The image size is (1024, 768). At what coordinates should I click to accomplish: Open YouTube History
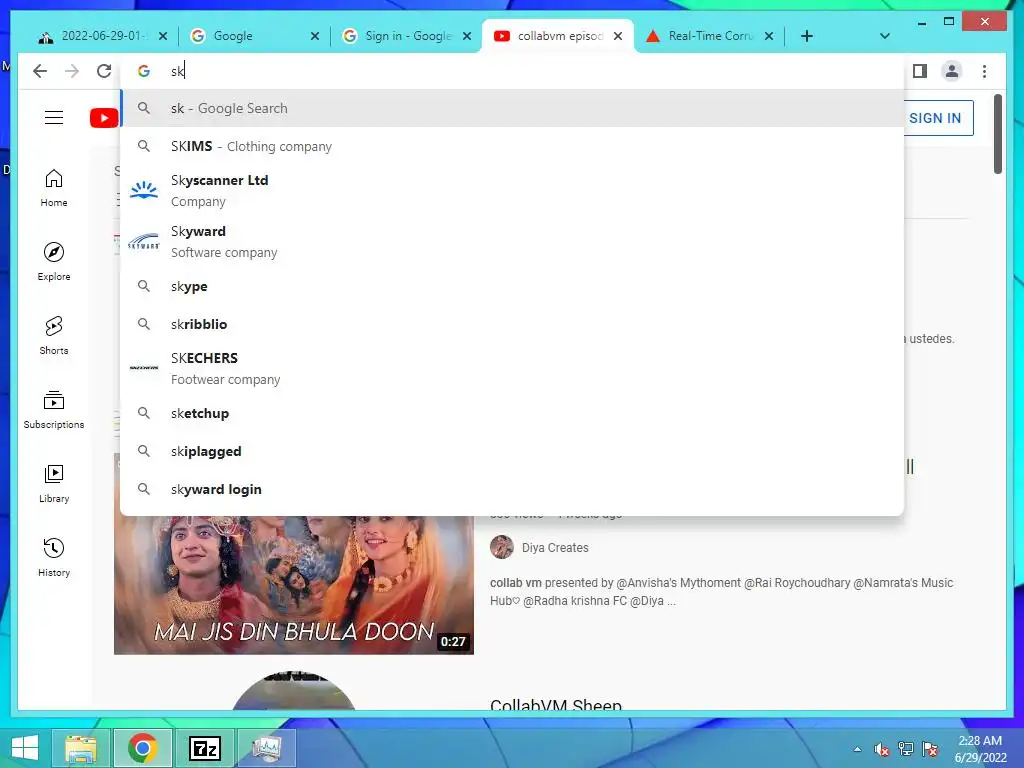(x=54, y=557)
